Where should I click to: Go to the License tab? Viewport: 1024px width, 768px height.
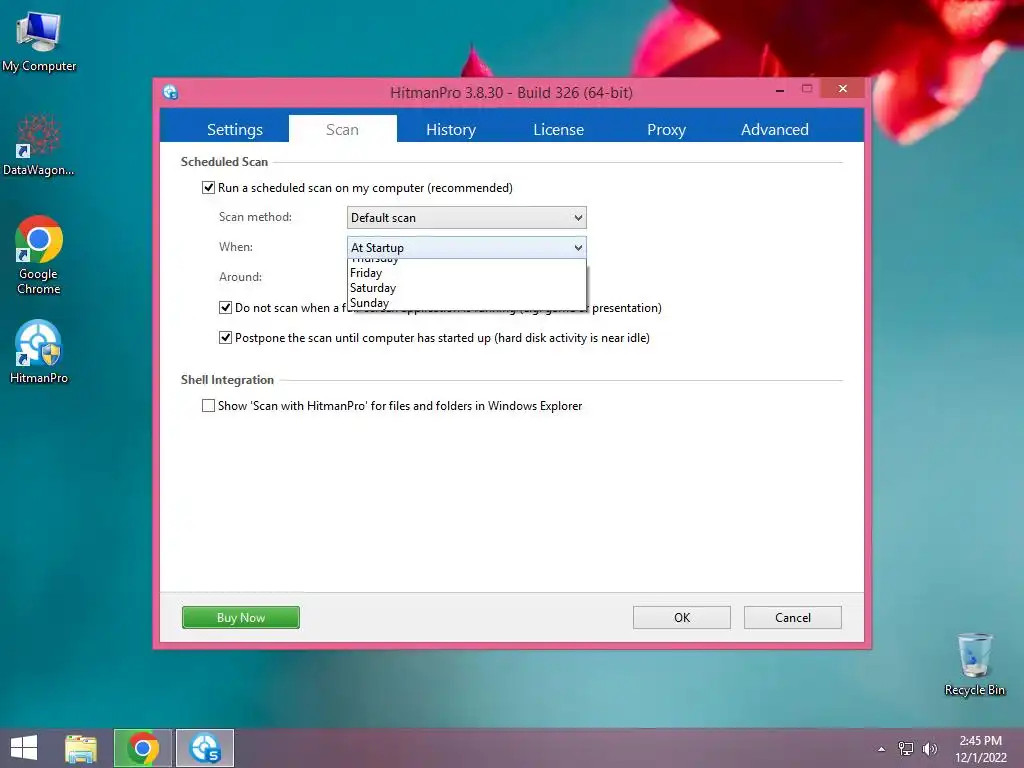[558, 129]
